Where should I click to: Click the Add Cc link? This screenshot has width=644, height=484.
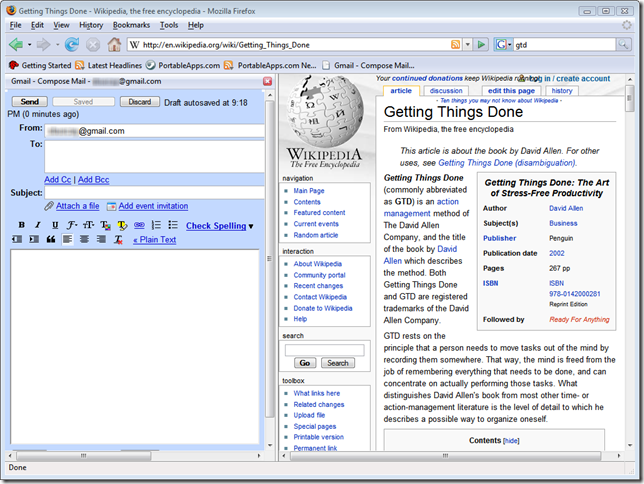coord(58,180)
